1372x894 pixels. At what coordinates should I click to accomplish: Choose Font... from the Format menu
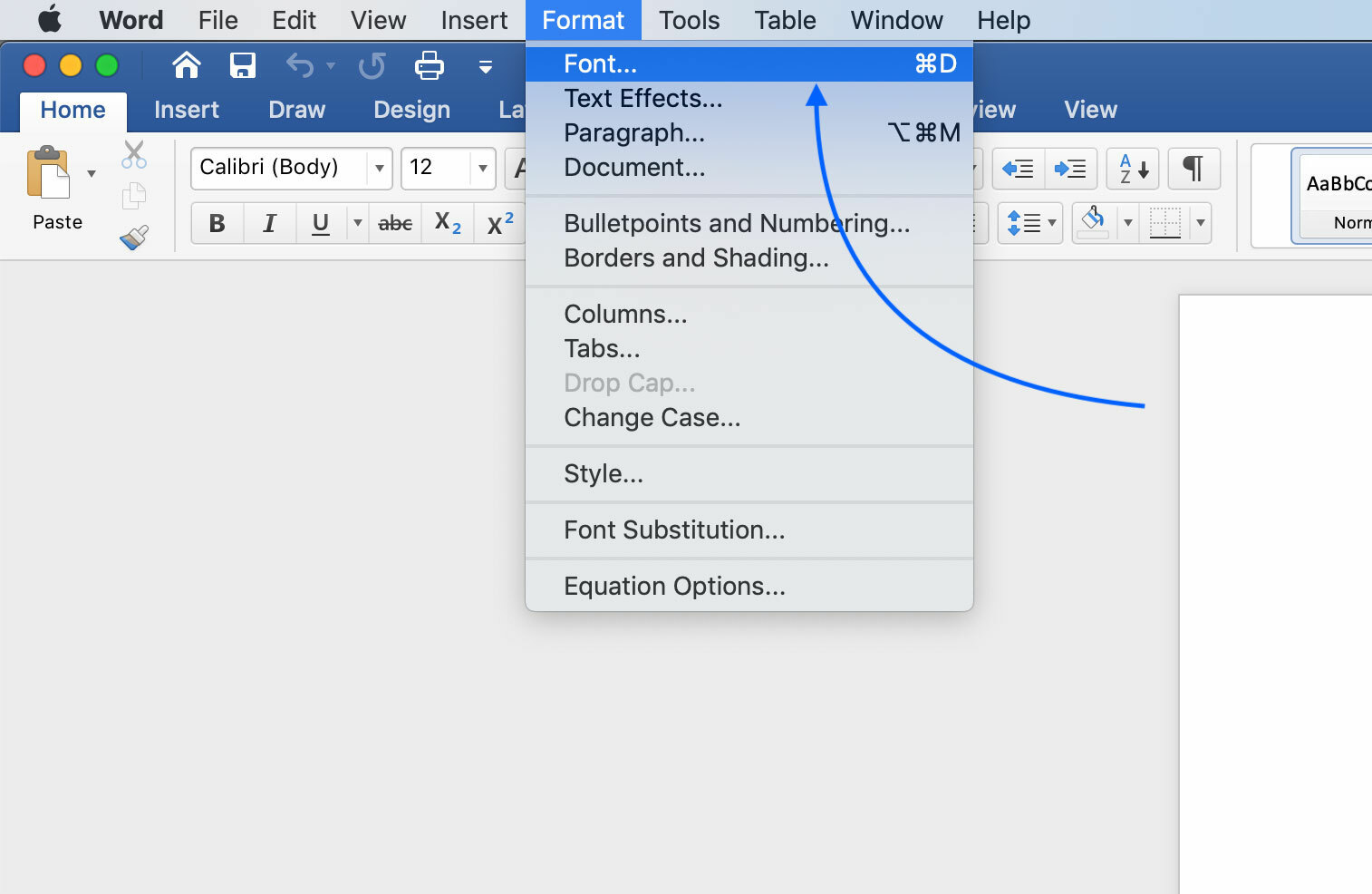pos(749,63)
